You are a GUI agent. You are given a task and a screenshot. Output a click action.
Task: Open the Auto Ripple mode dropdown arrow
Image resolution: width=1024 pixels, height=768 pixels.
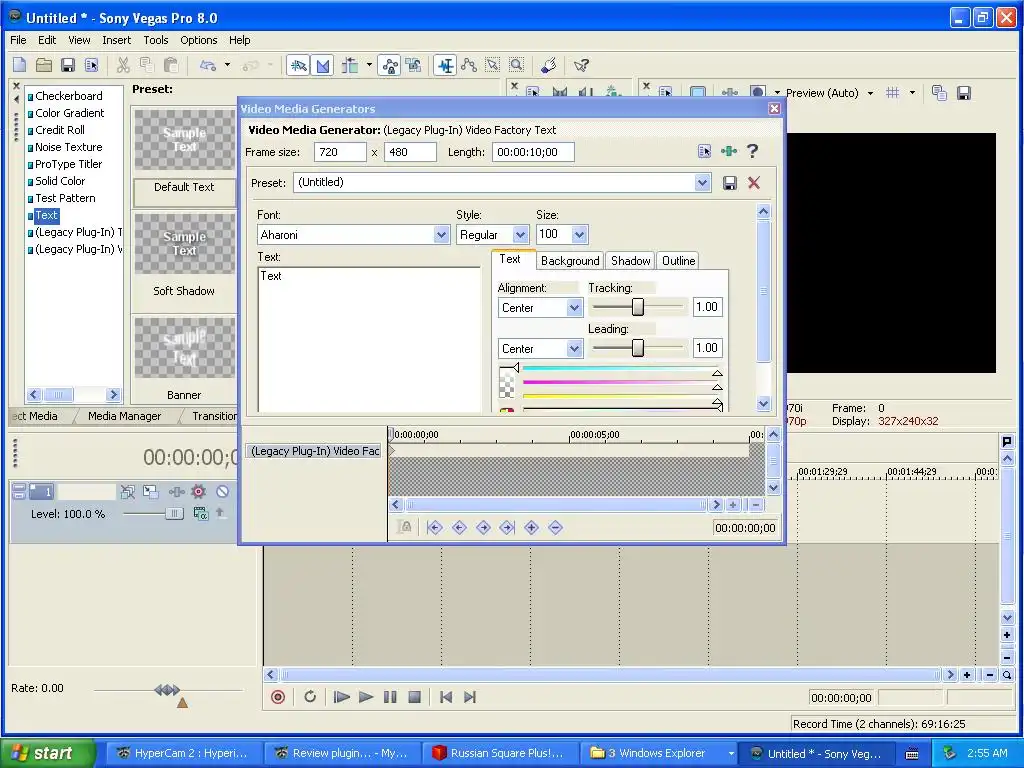coord(369,65)
